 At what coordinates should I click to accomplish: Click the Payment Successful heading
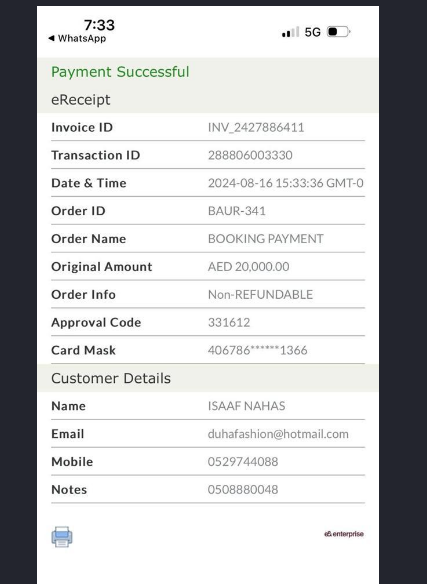pos(120,72)
